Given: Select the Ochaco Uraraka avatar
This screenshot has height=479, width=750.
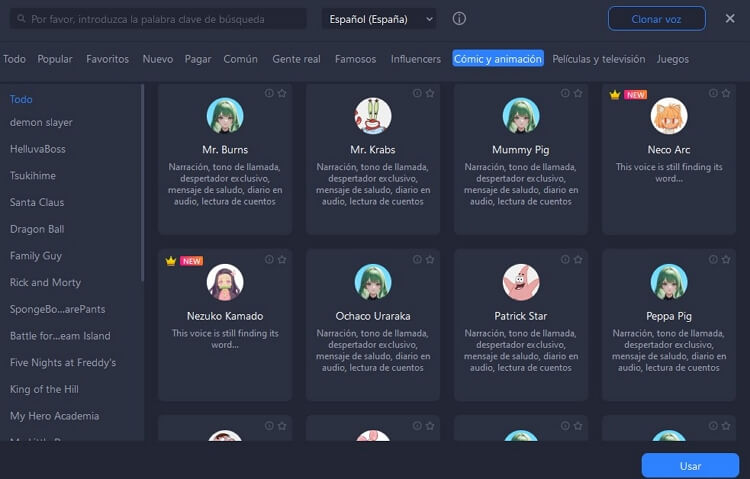Looking at the screenshot, I should [373, 282].
